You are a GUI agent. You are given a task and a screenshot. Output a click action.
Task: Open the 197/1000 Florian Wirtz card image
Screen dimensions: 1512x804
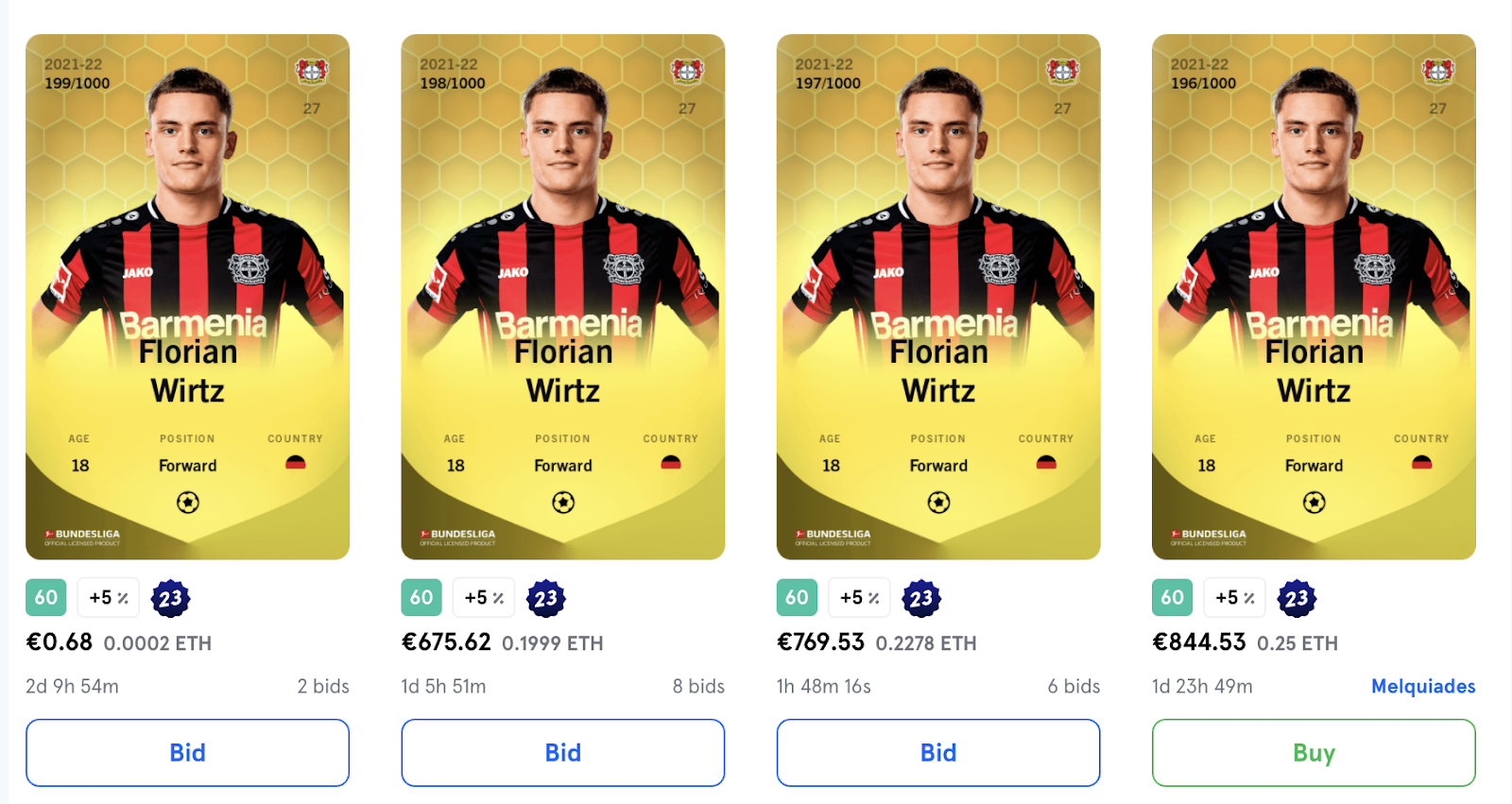pyautogui.click(x=938, y=297)
